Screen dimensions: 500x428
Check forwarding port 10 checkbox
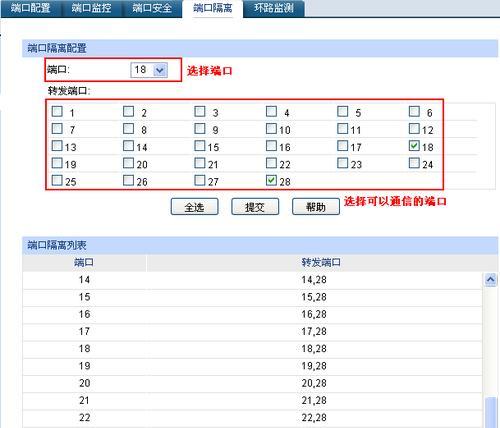(272, 128)
